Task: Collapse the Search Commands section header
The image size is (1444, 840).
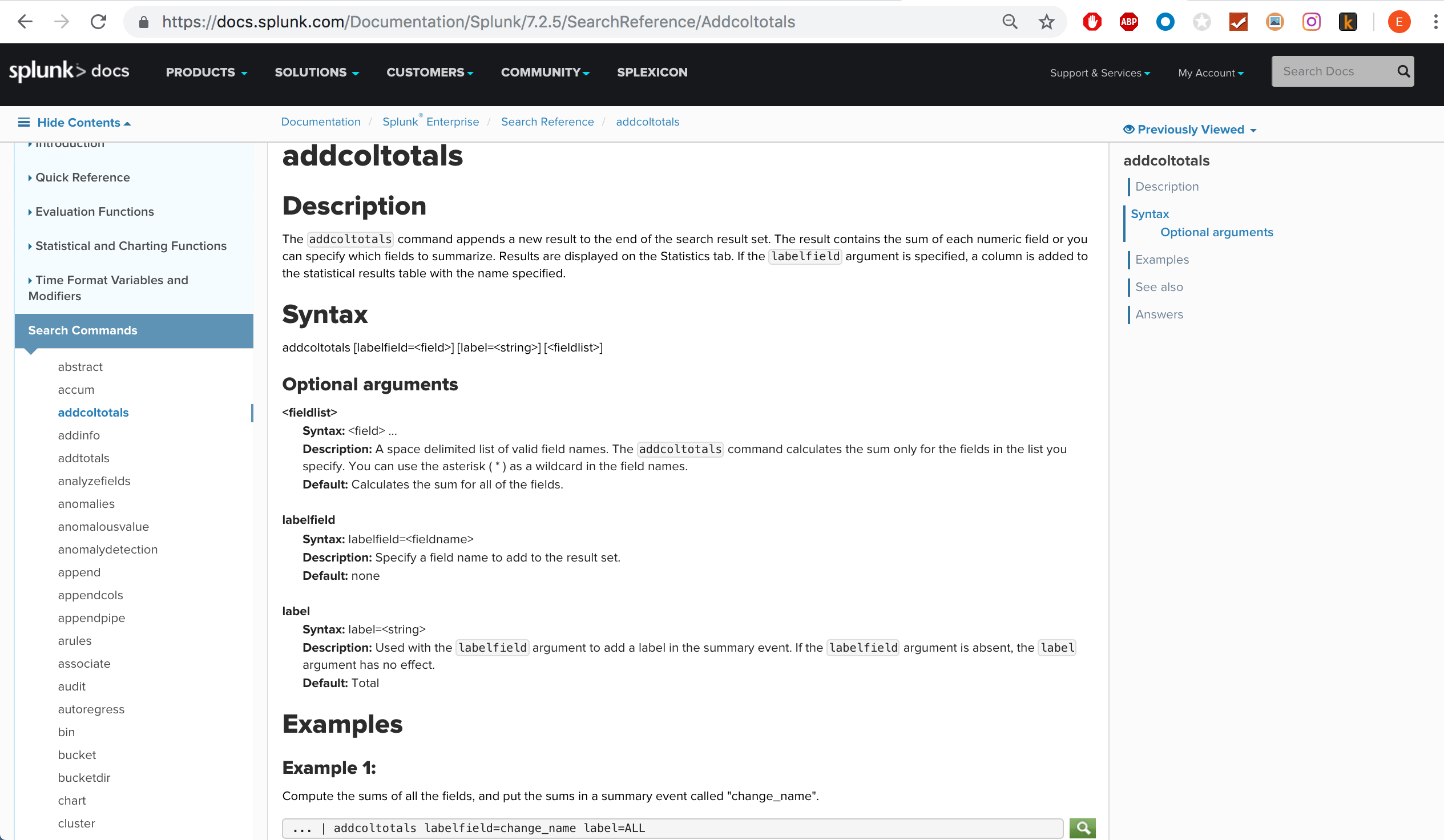Action: (x=134, y=330)
